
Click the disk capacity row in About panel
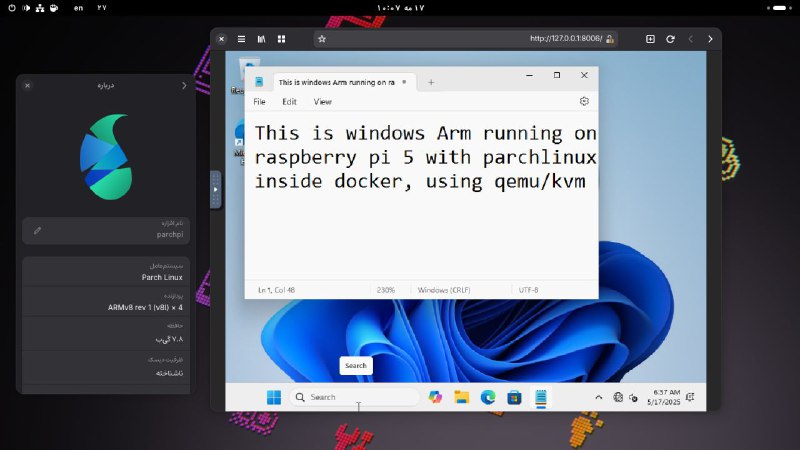106,367
